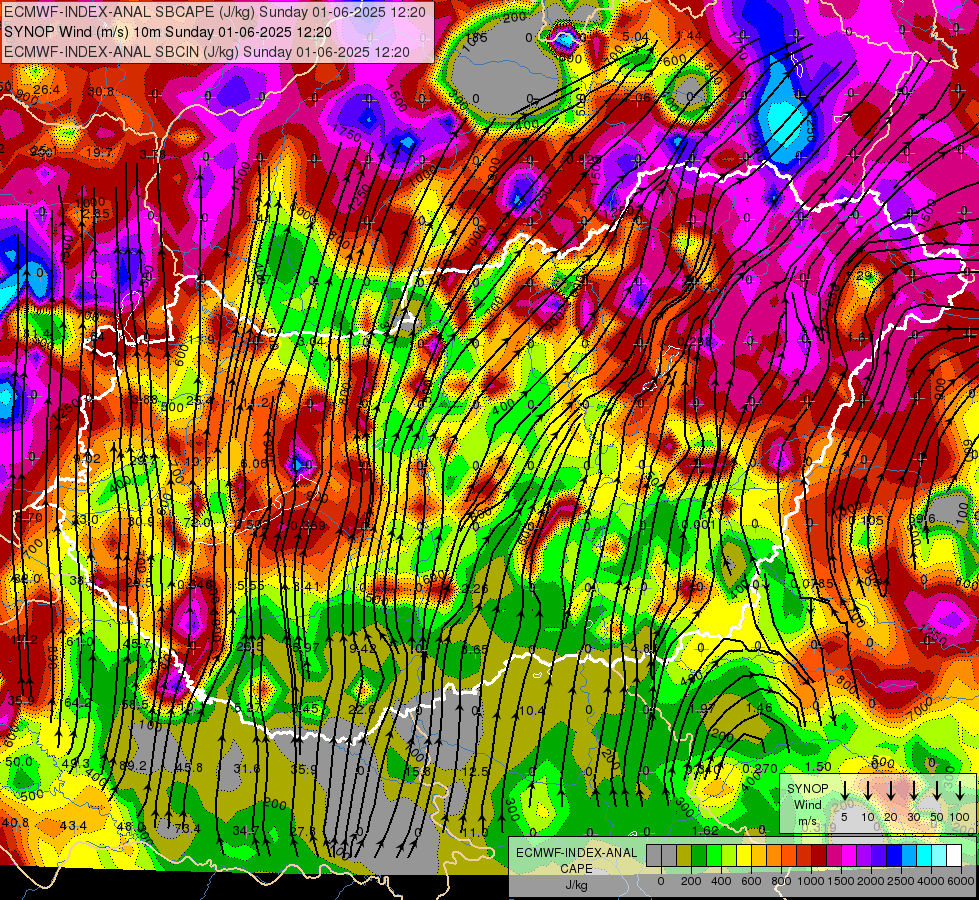The width and height of the screenshot is (979, 900).
Task: Select the yellow swatch in CAPE legend
Action: click(x=744, y=856)
